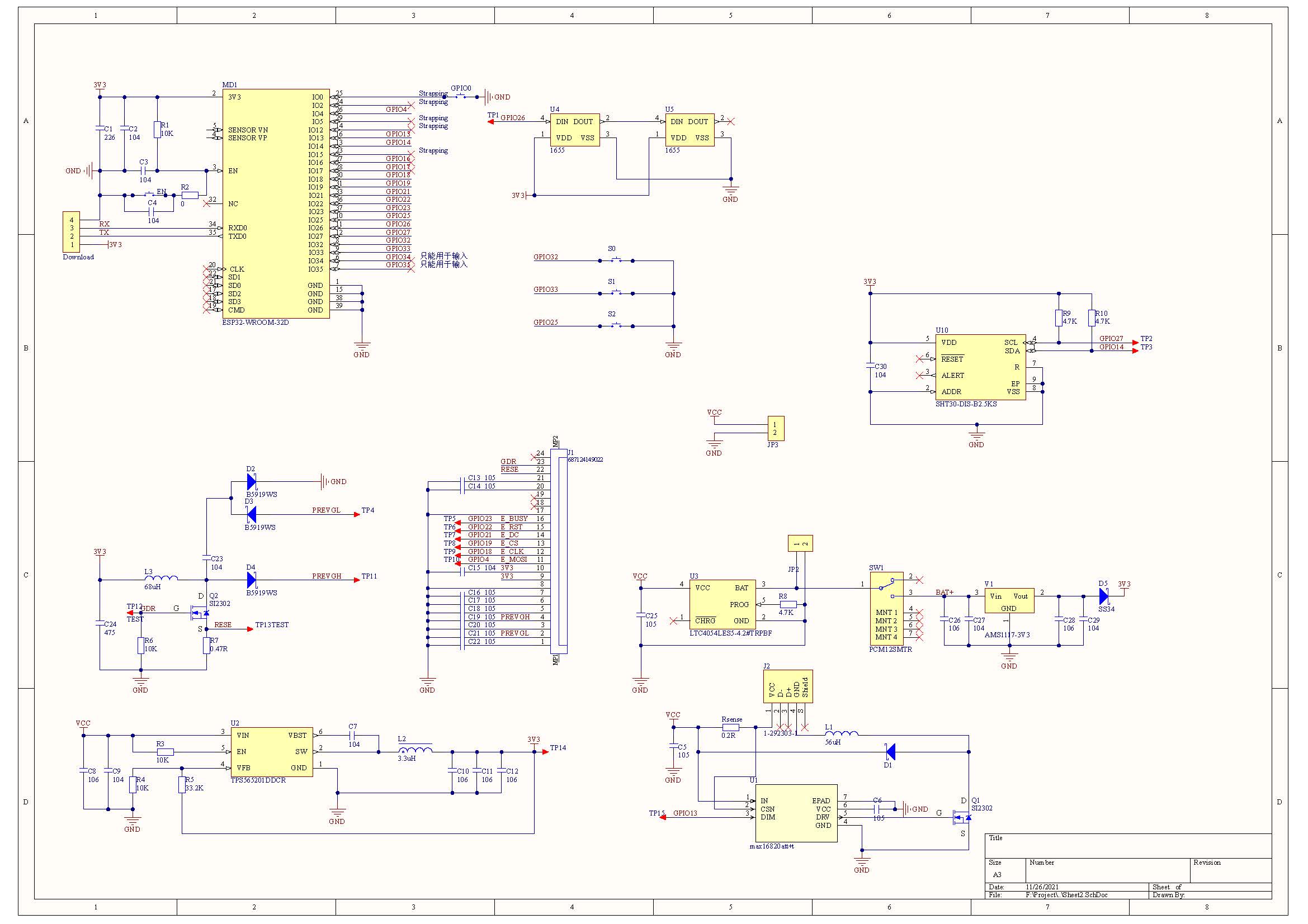Select the S2 pushbutton on GPIO25
Screen dimensions: 1308x924
(616, 325)
